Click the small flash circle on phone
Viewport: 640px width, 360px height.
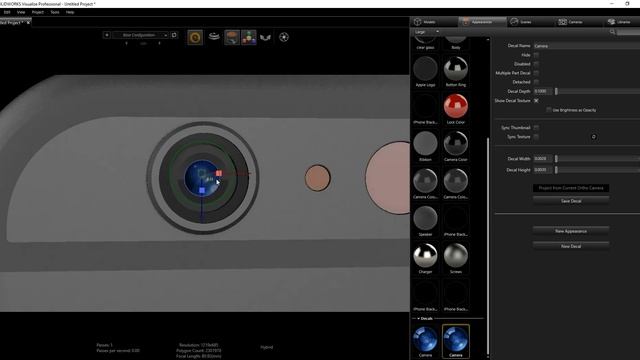tap(318, 178)
